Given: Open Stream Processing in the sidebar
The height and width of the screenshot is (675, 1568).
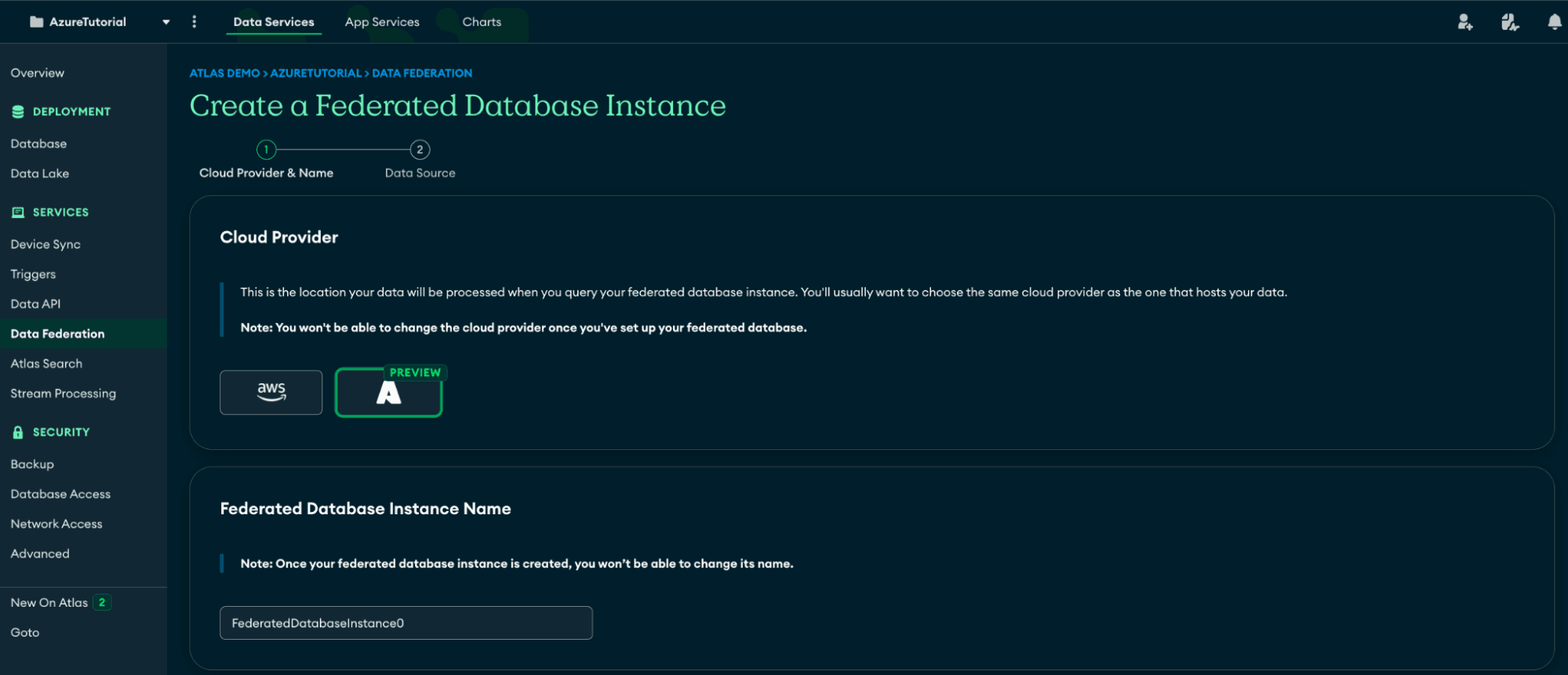Looking at the screenshot, I should point(63,394).
